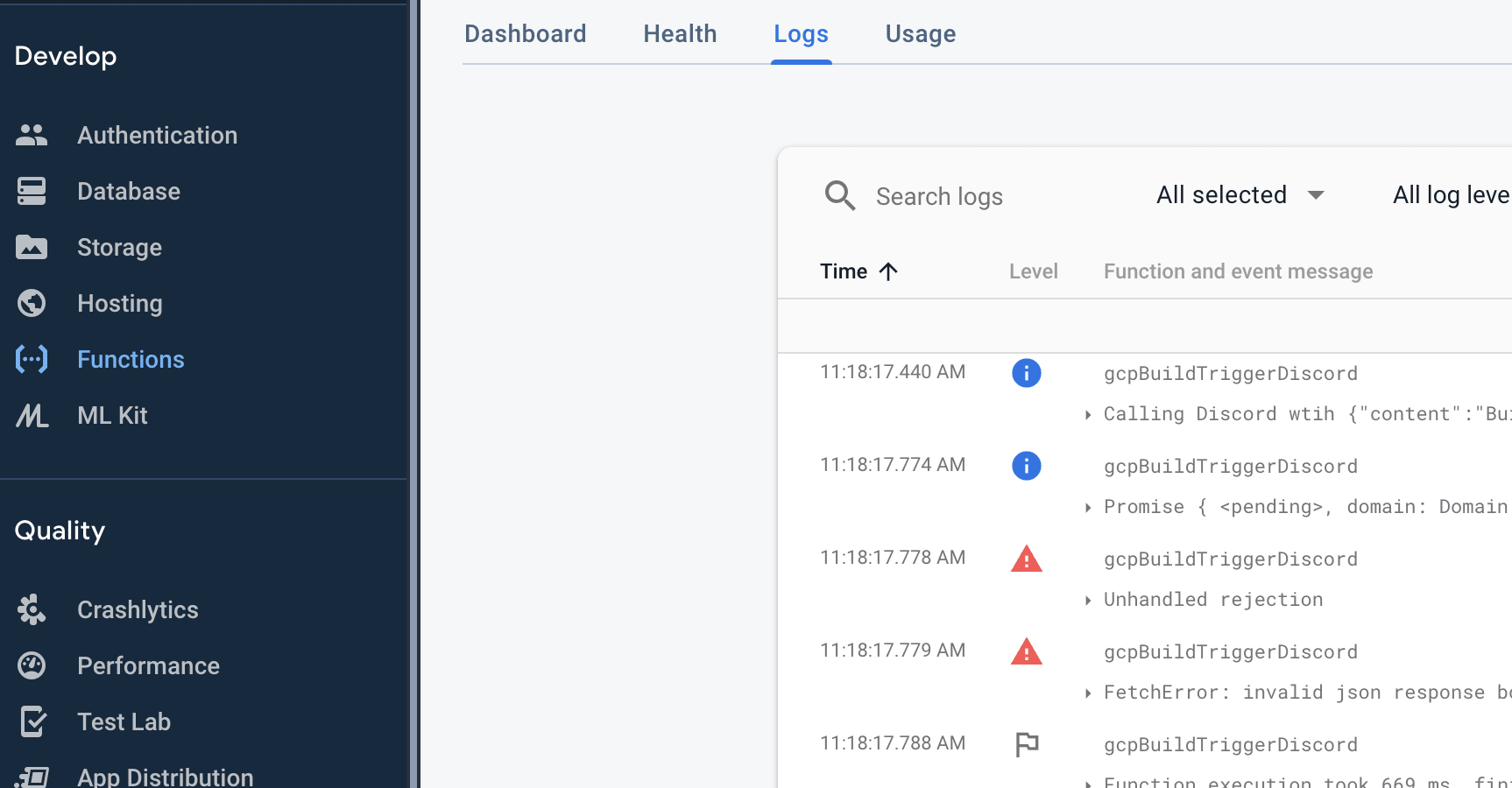Click info level icon at 11:18:17.440 AM
The width and height of the screenshot is (1512, 788).
click(x=1027, y=373)
